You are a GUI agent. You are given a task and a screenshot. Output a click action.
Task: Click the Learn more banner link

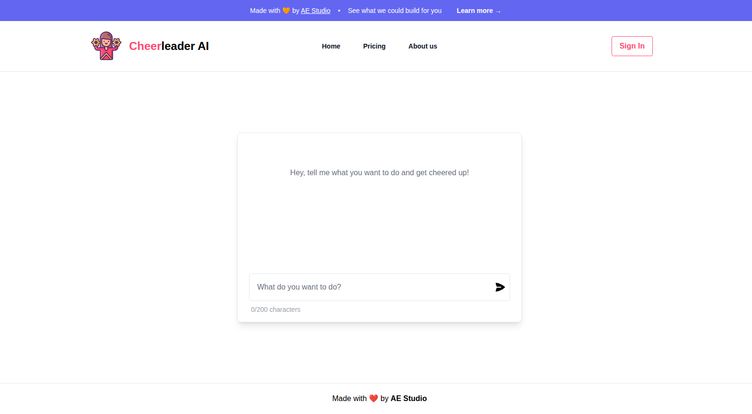(x=475, y=11)
